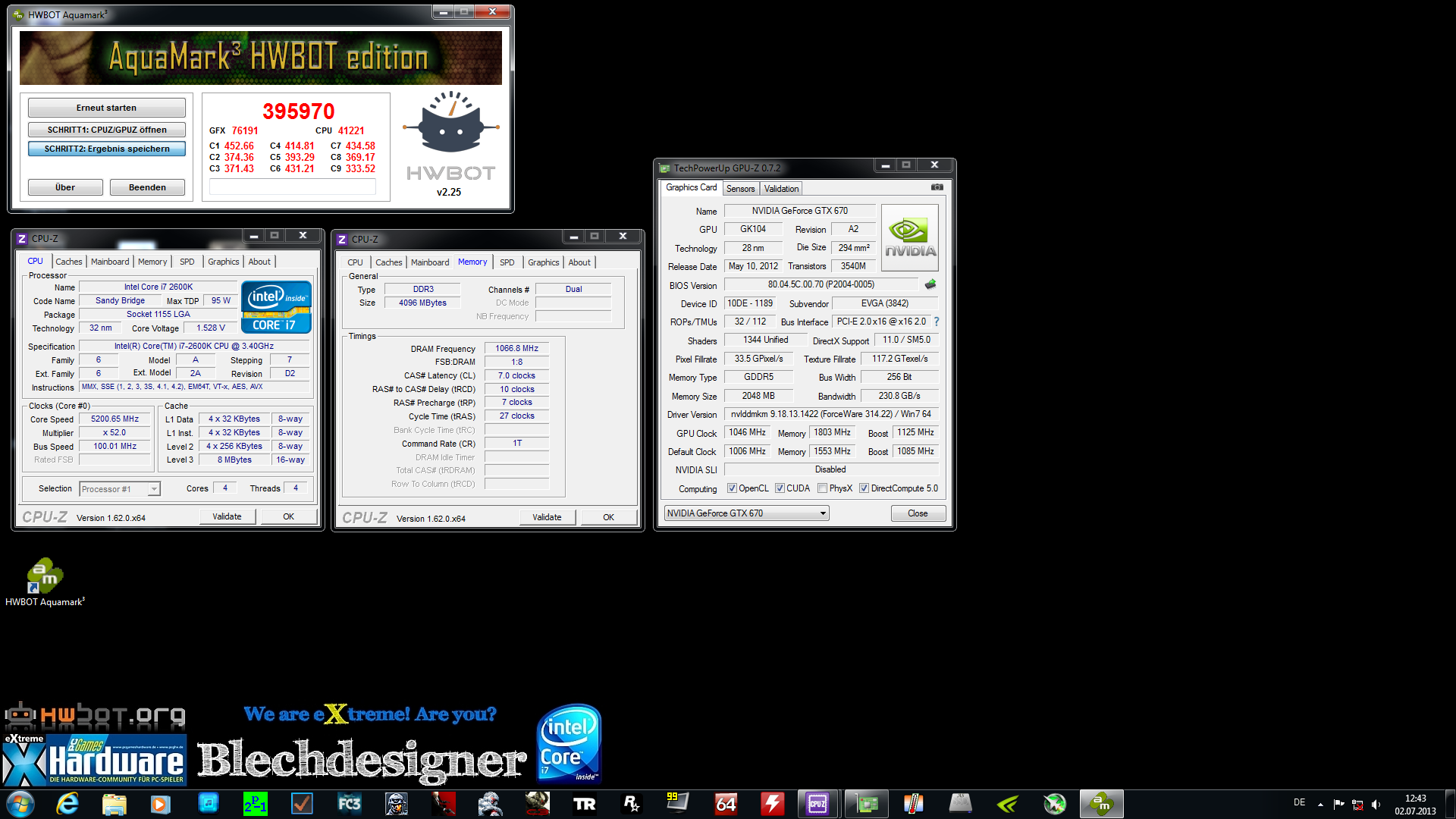
Task: Click OK in right CPU-Z window
Action: (609, 517)
